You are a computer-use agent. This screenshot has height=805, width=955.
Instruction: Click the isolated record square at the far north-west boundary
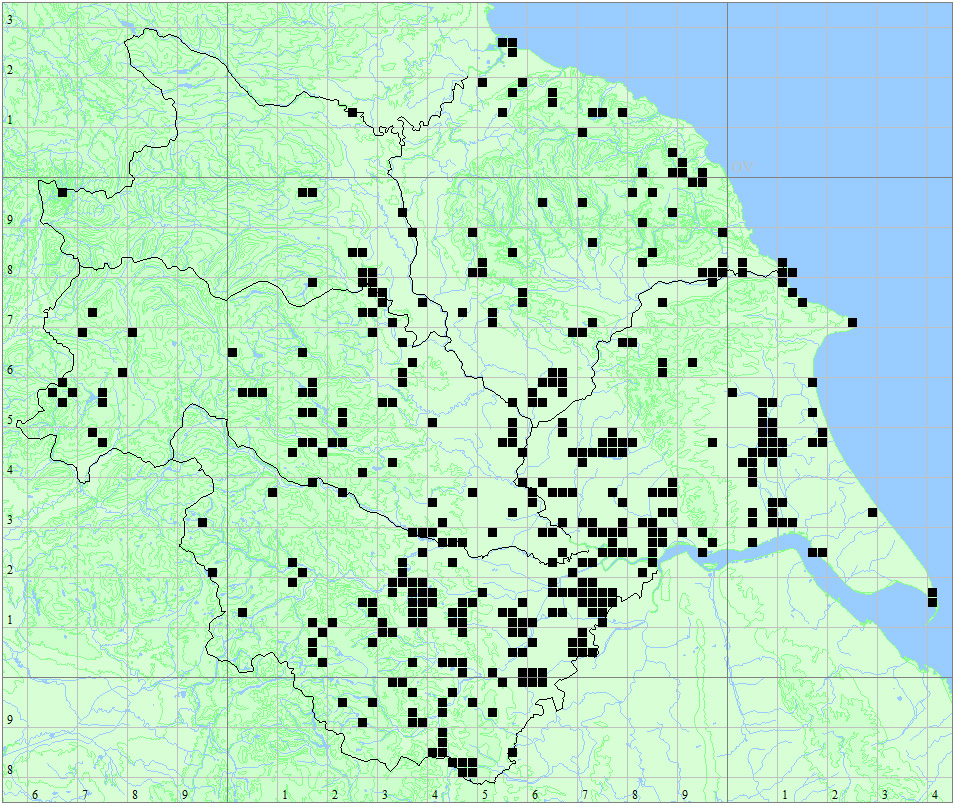click(62, 192)
